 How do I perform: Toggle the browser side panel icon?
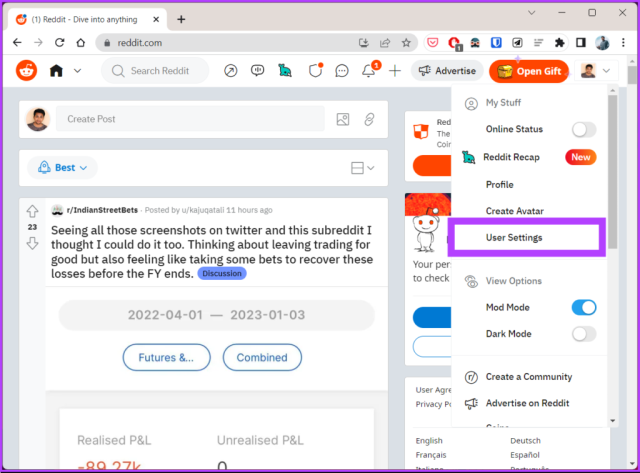581,42
